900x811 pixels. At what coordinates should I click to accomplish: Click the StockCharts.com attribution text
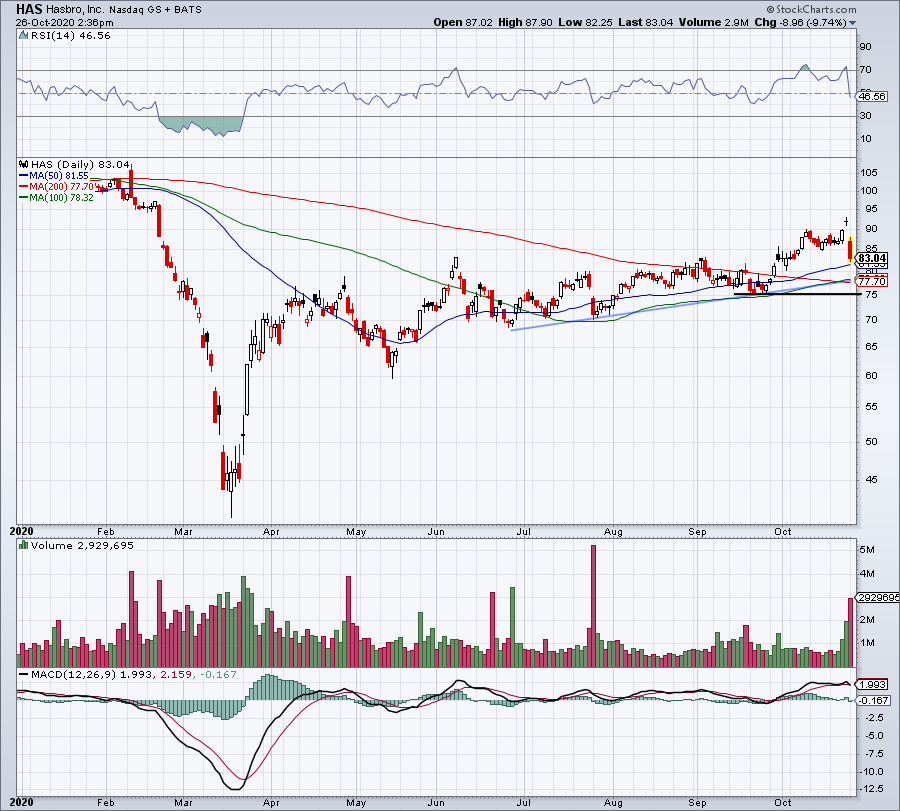[812, 10]
